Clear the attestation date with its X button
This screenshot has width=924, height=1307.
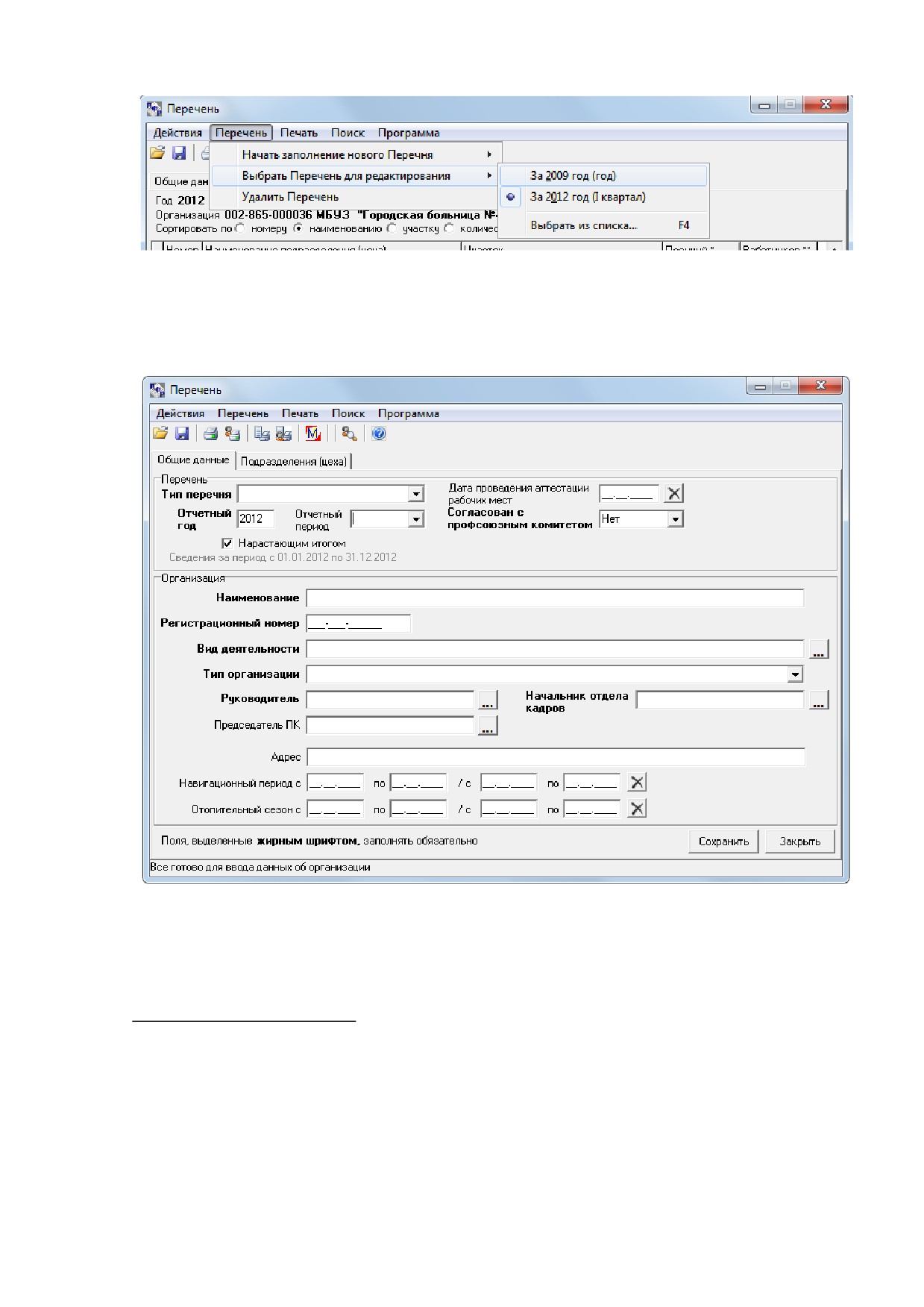(x=673, y=493)
